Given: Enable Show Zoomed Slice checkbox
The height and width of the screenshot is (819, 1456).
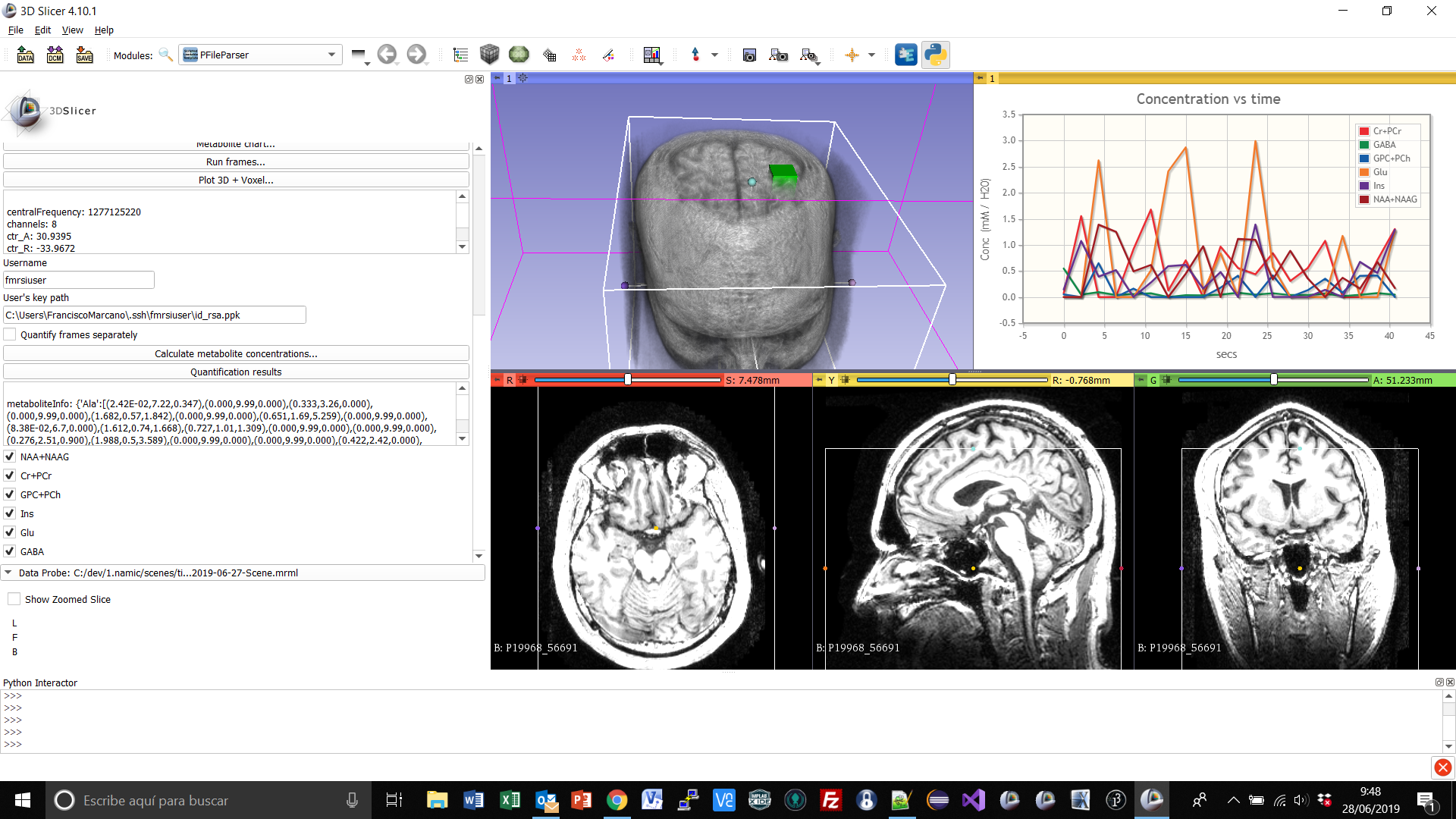Looking at the screenshot, I should (14, 599).
